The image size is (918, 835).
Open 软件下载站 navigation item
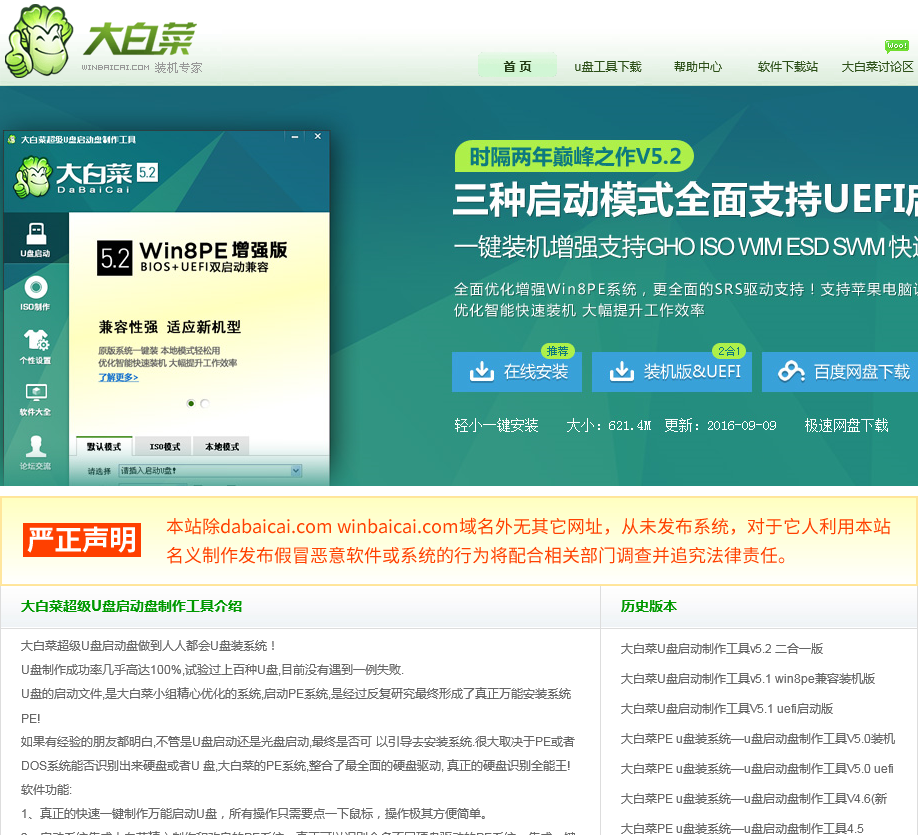click(787, 66)
